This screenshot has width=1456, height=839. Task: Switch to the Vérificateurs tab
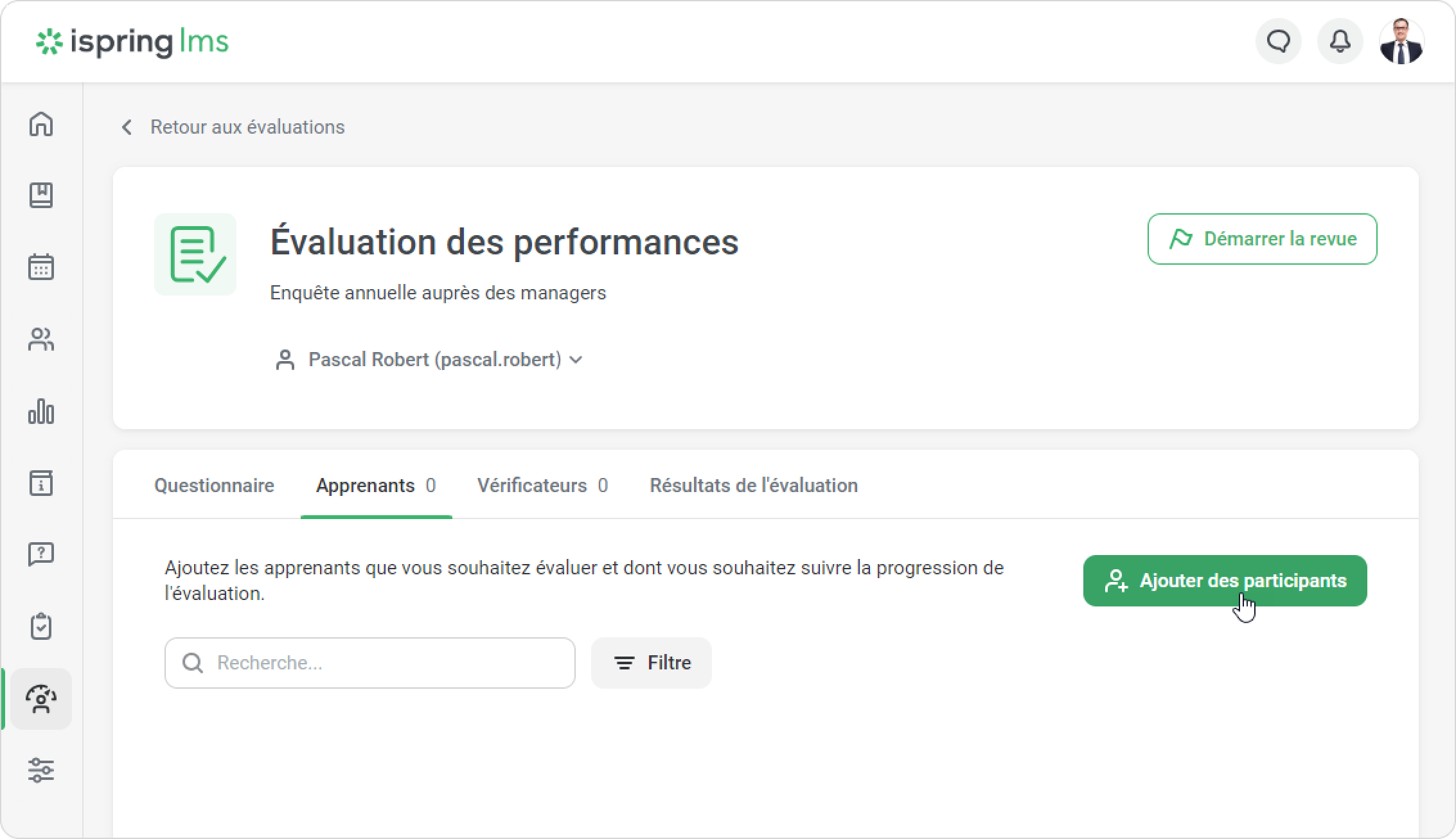(542, 486)
